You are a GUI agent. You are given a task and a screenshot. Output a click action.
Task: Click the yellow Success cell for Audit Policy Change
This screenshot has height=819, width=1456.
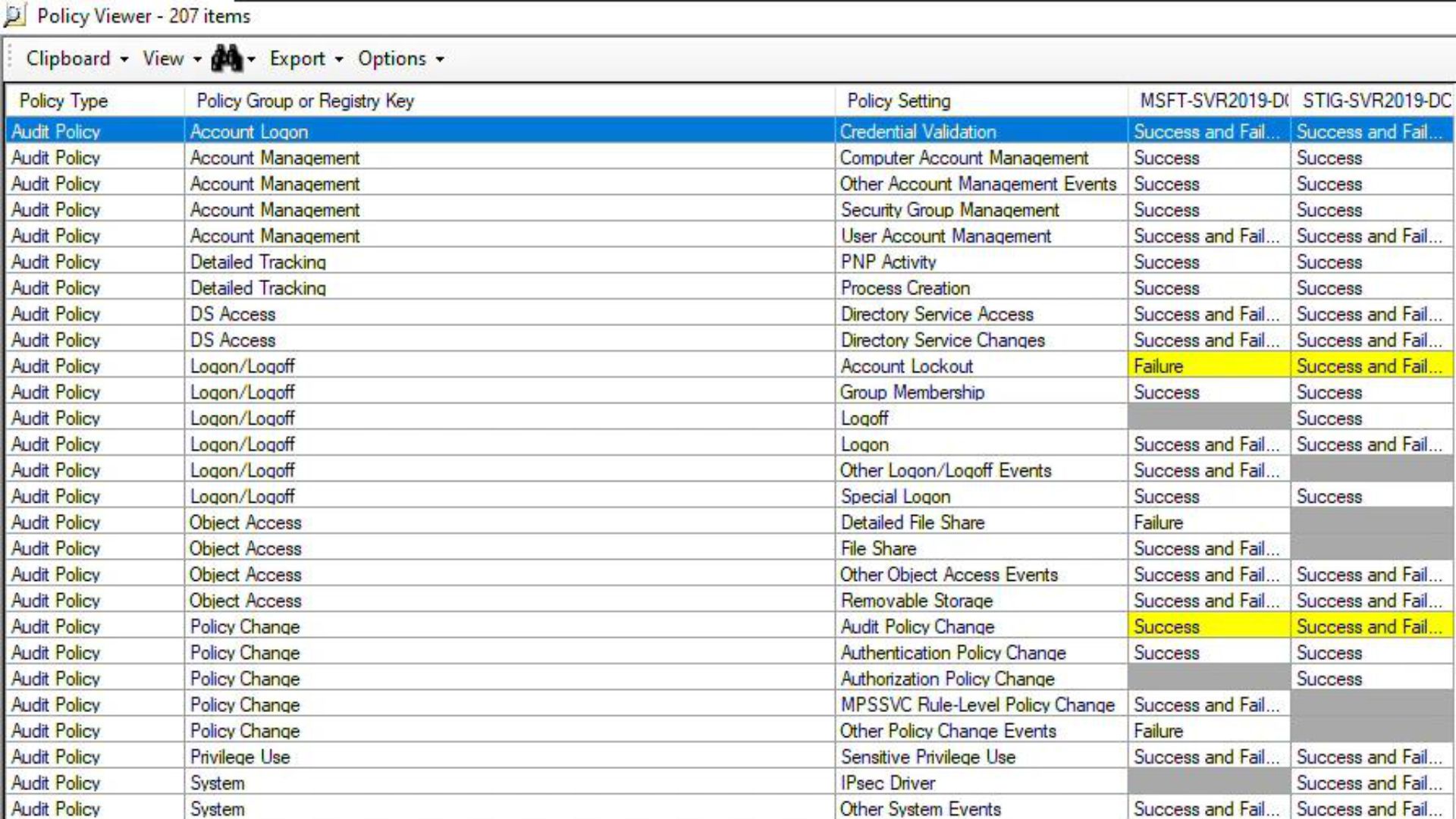tap(1207, 627)
